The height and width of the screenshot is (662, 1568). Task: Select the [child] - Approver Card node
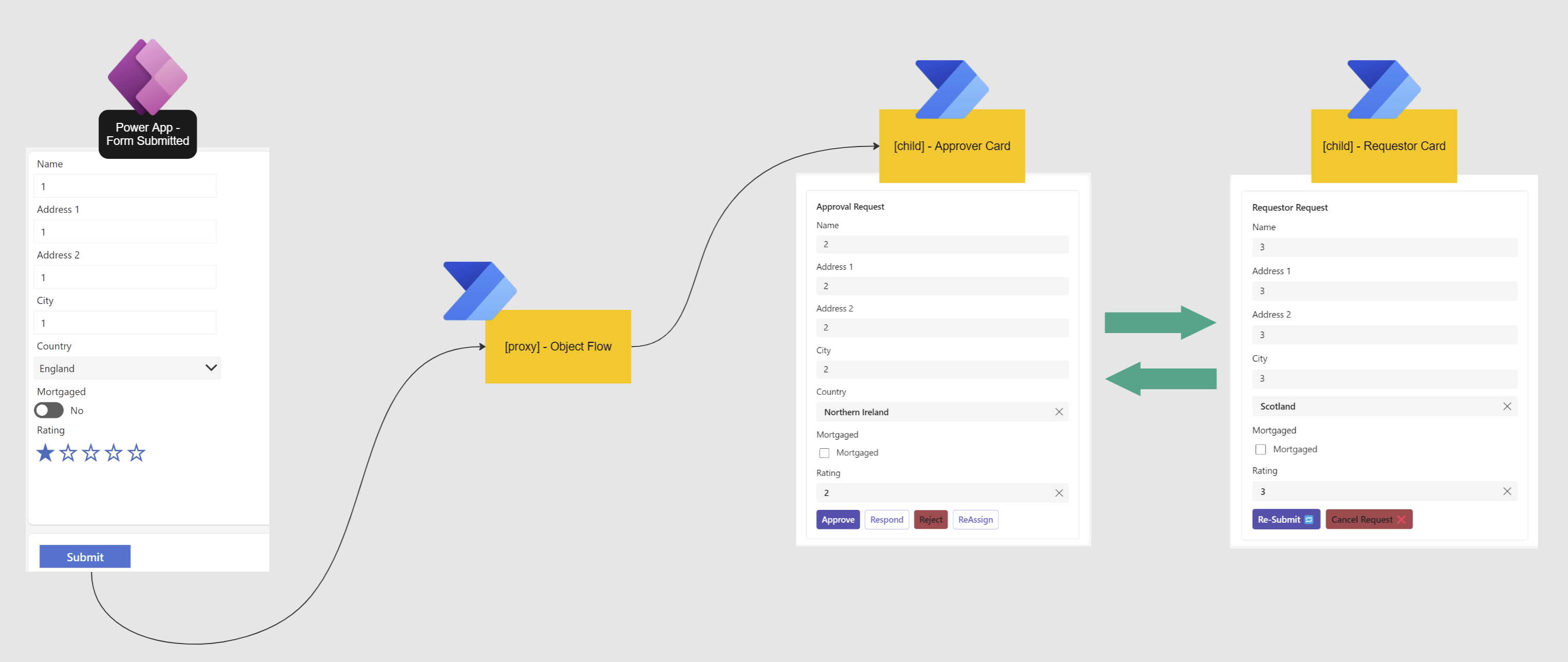(951, 146)
